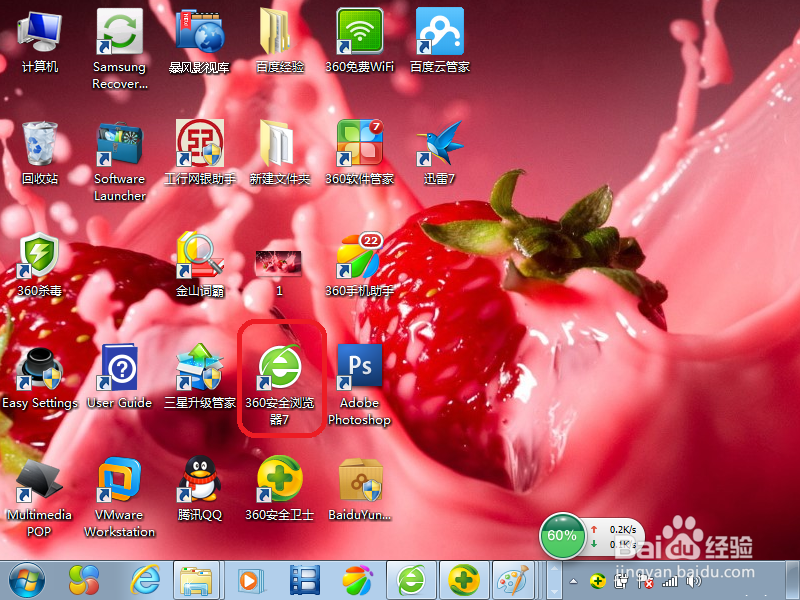The image size is (800, 600).
Task: Click taskbar toolbar scroll up arrow
Action: click(554, 567)
